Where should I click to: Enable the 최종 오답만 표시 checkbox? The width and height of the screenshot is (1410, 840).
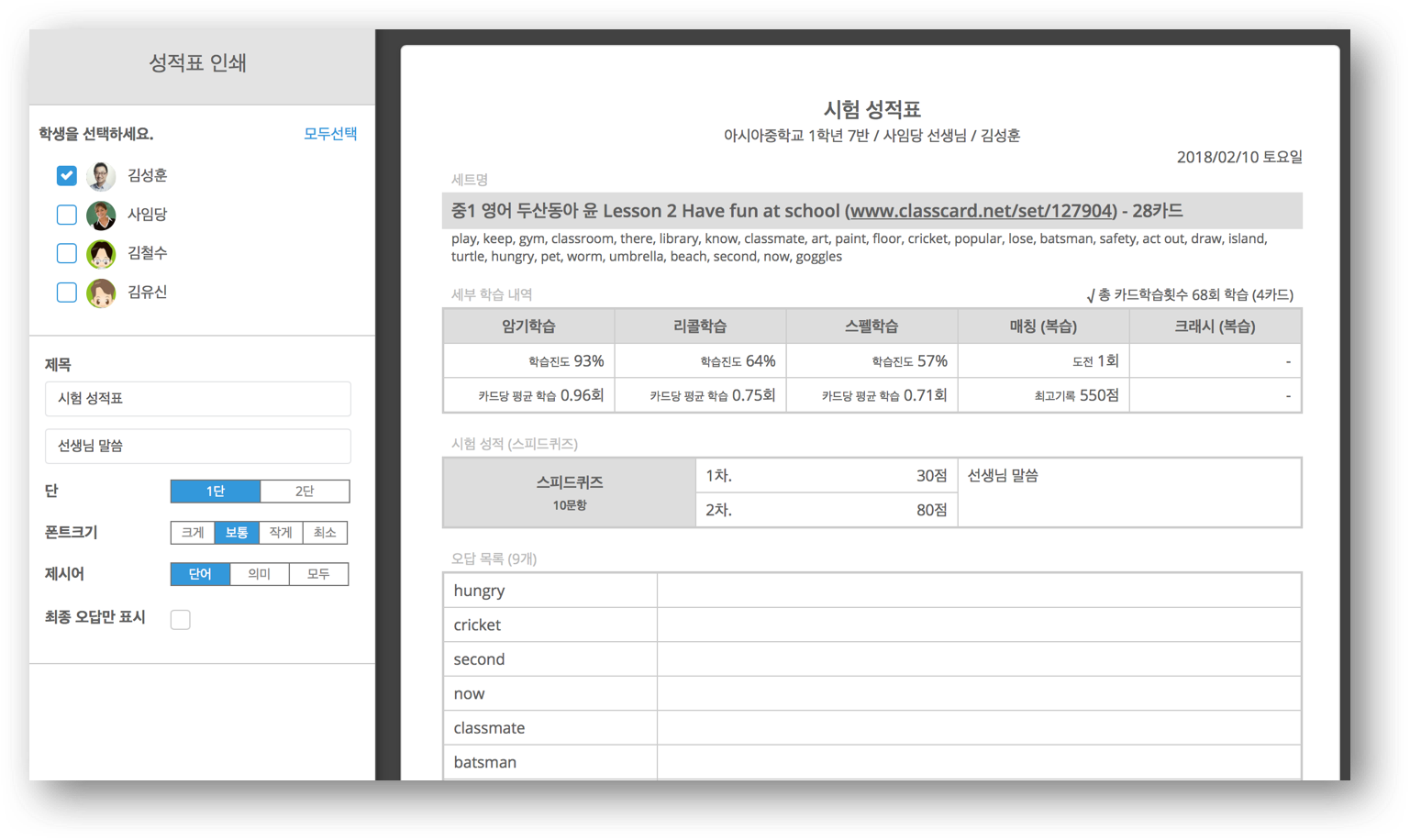click(181, 619)
